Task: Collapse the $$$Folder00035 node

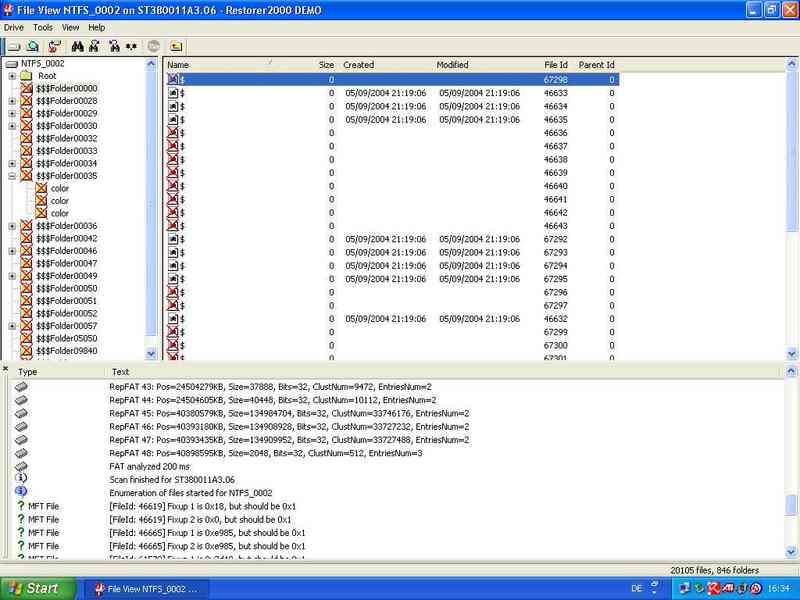Action: [x=12, y=176]
